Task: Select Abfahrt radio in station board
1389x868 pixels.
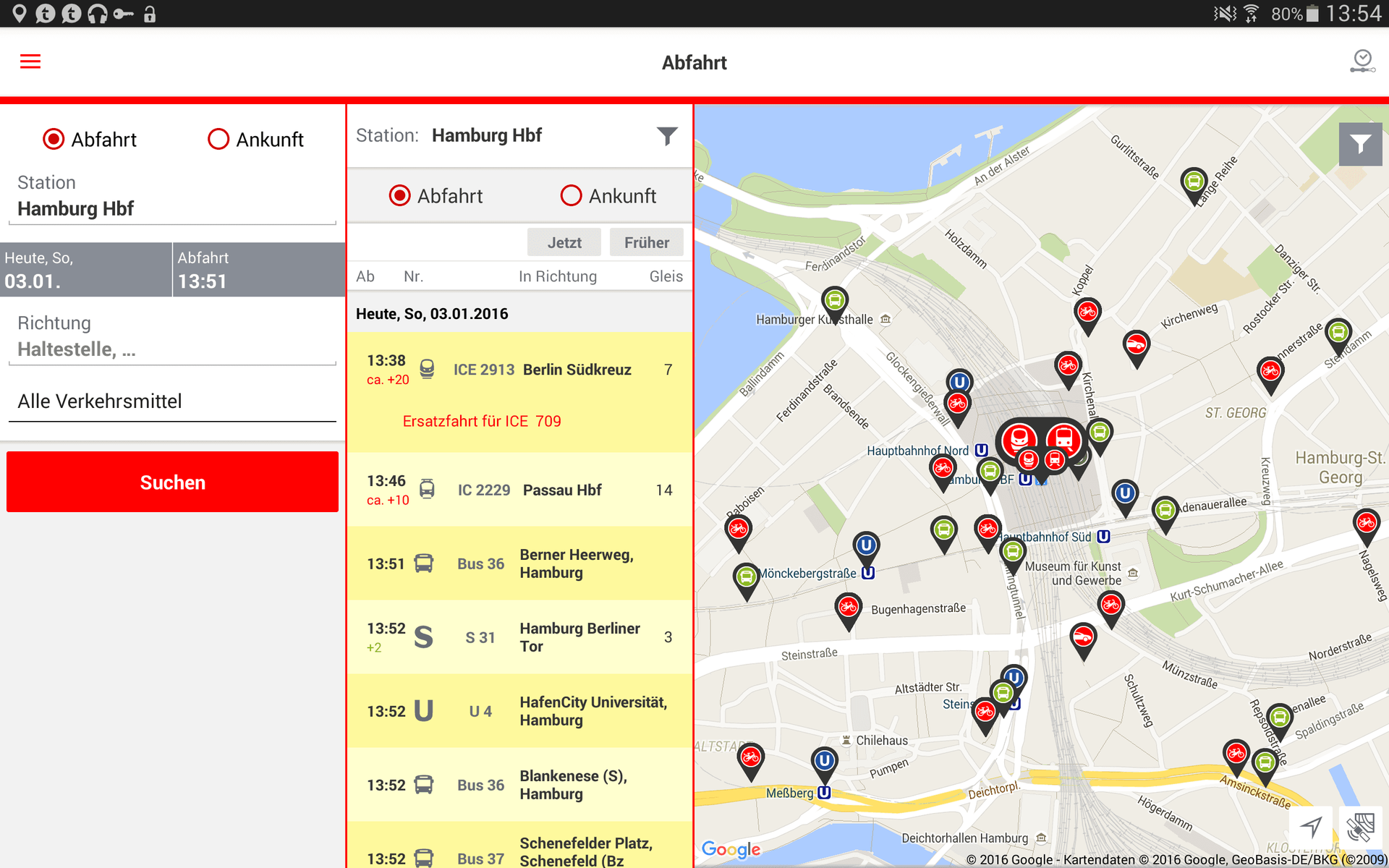Action: point(436,195)
